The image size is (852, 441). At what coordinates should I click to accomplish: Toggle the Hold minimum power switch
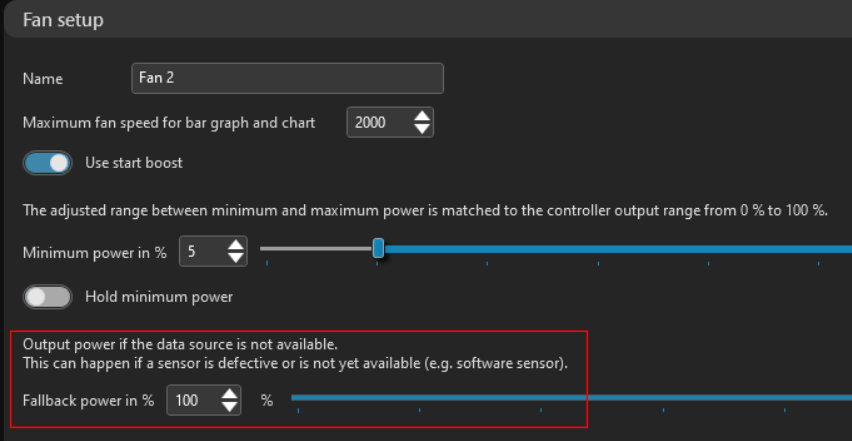tap(47, 297)
